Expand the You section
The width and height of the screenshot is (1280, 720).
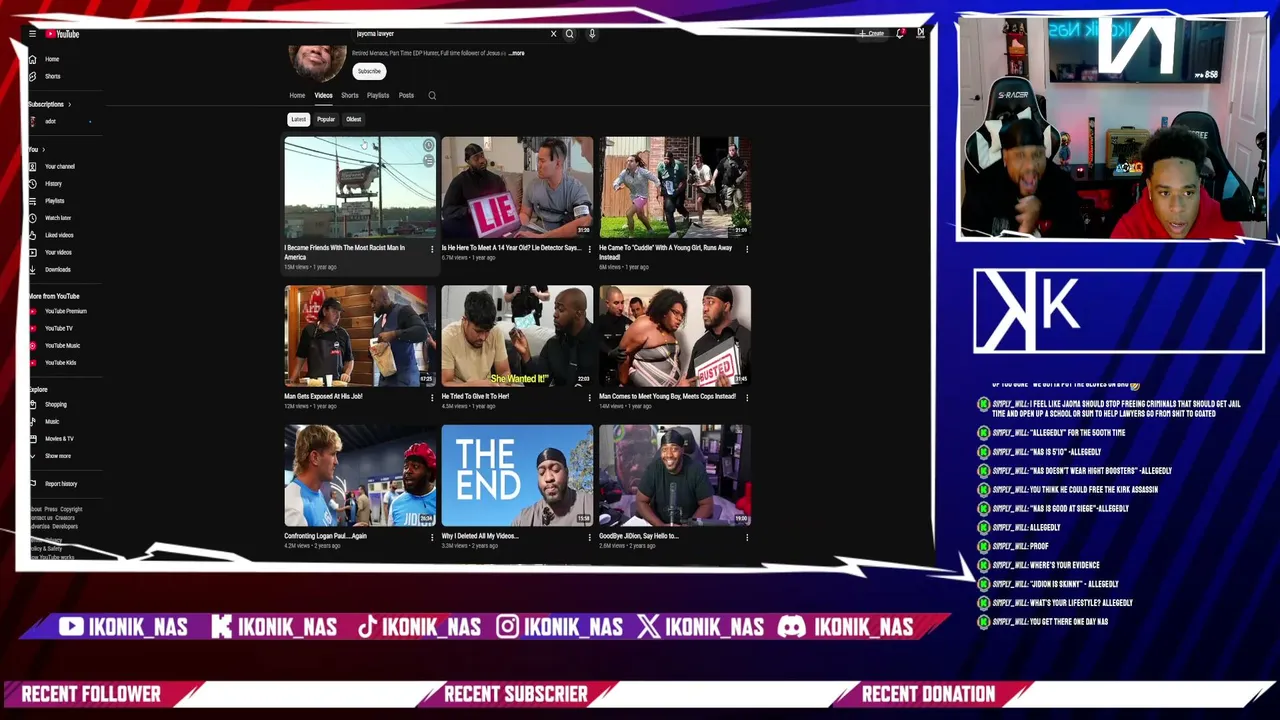(x=36, y=149)
